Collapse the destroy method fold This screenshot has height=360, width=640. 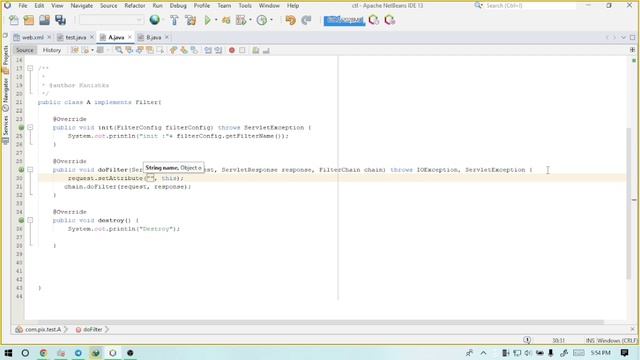point(30,220)
